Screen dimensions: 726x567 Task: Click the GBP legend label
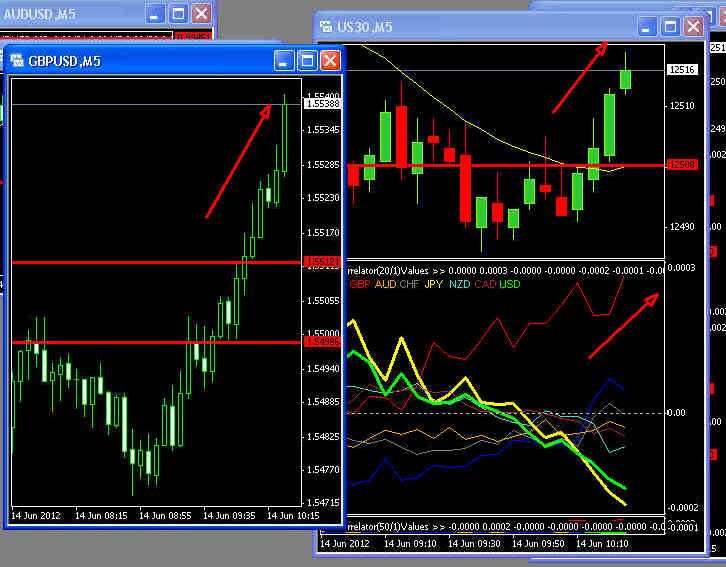[x=360, y=284]
